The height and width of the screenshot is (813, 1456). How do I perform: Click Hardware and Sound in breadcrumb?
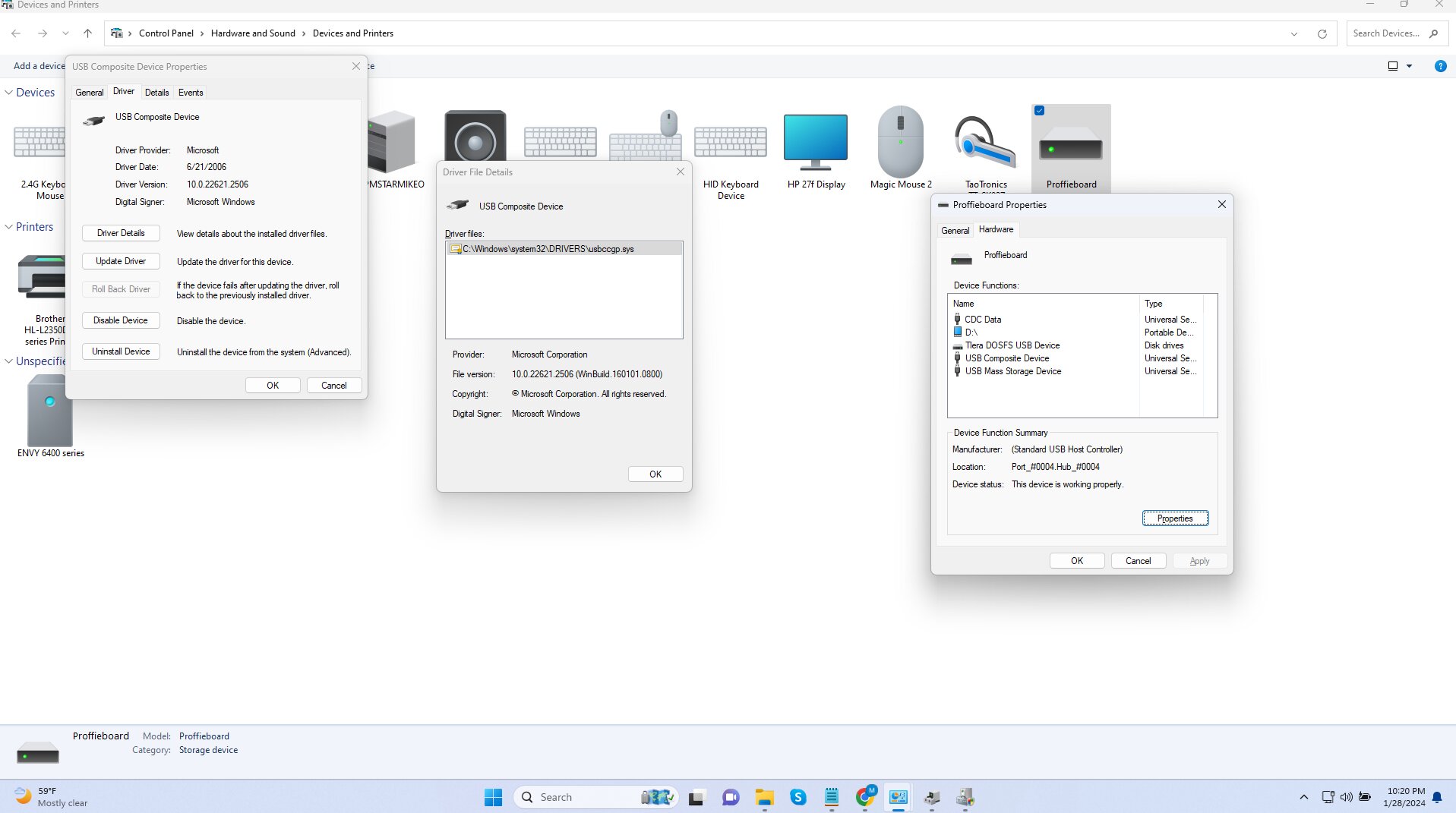(253, 33)
